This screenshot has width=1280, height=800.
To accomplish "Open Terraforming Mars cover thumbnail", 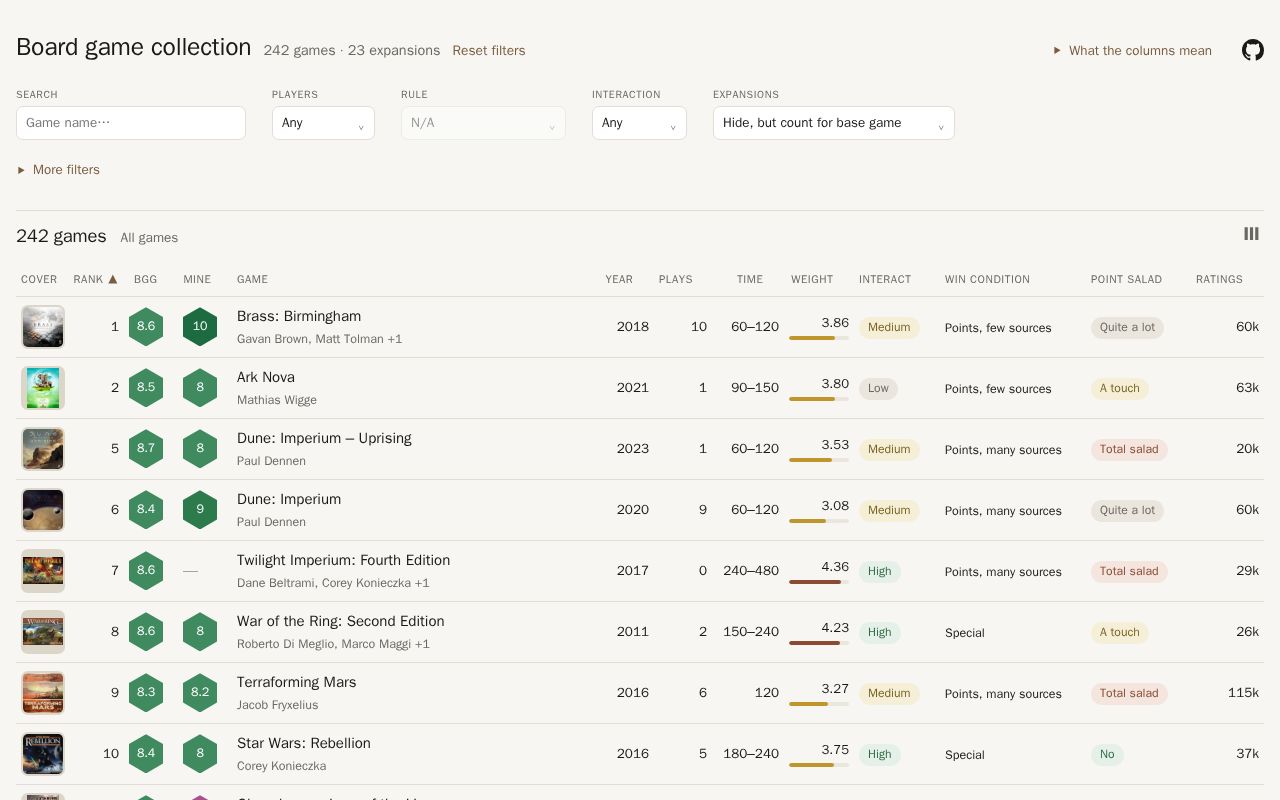I will click(43, 693).
